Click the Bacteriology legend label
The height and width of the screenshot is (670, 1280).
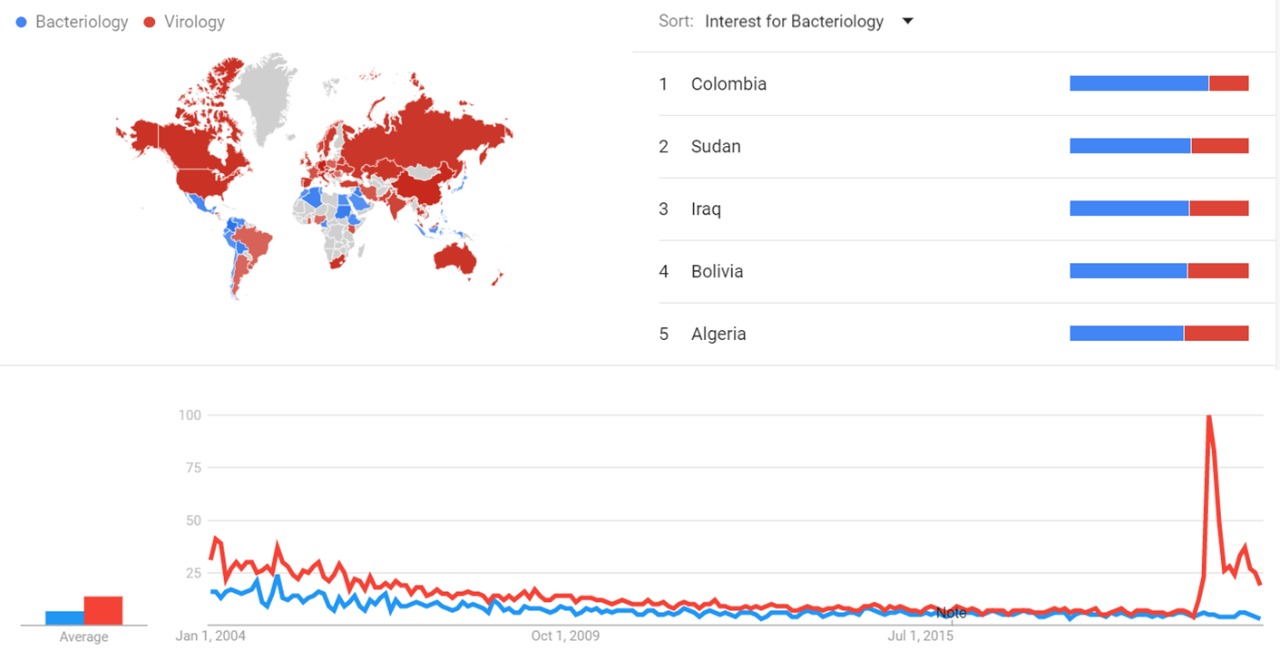pos(82,22)
